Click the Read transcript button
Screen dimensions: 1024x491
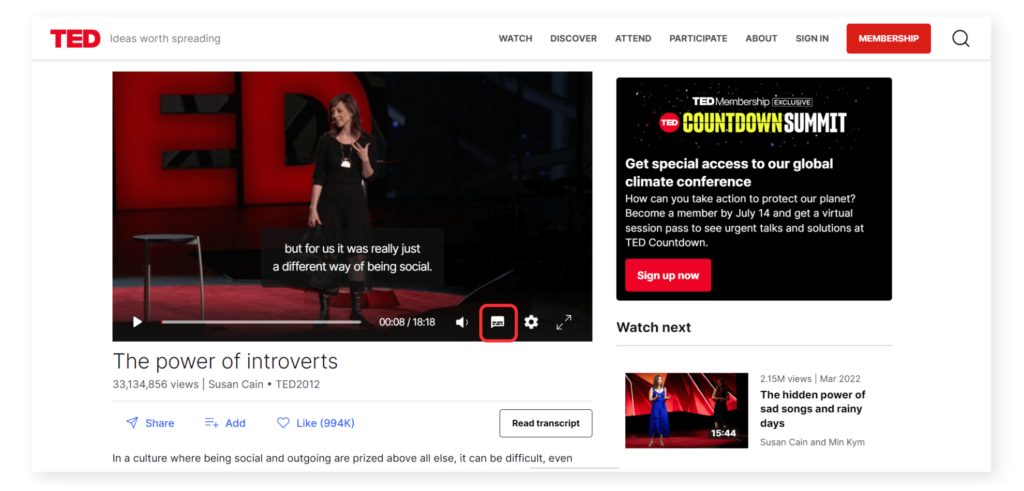coord(545,423)
